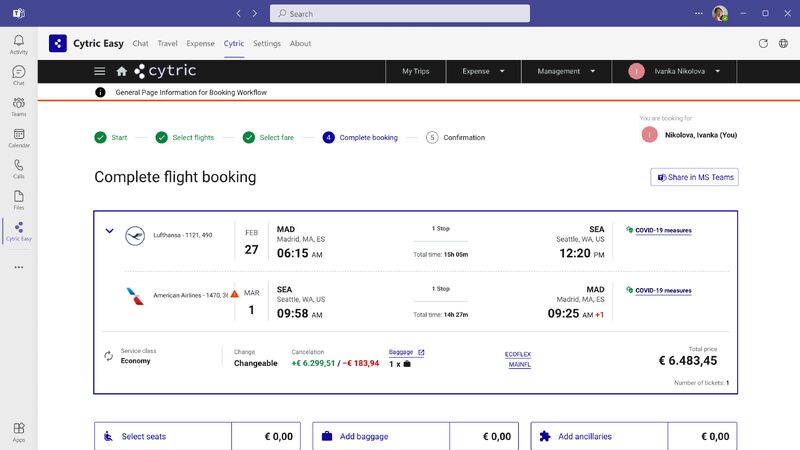Open Teams section in the sidebar
Viewport: 800px width, 450px height.
pyautogui.click(x=18, y=107)
